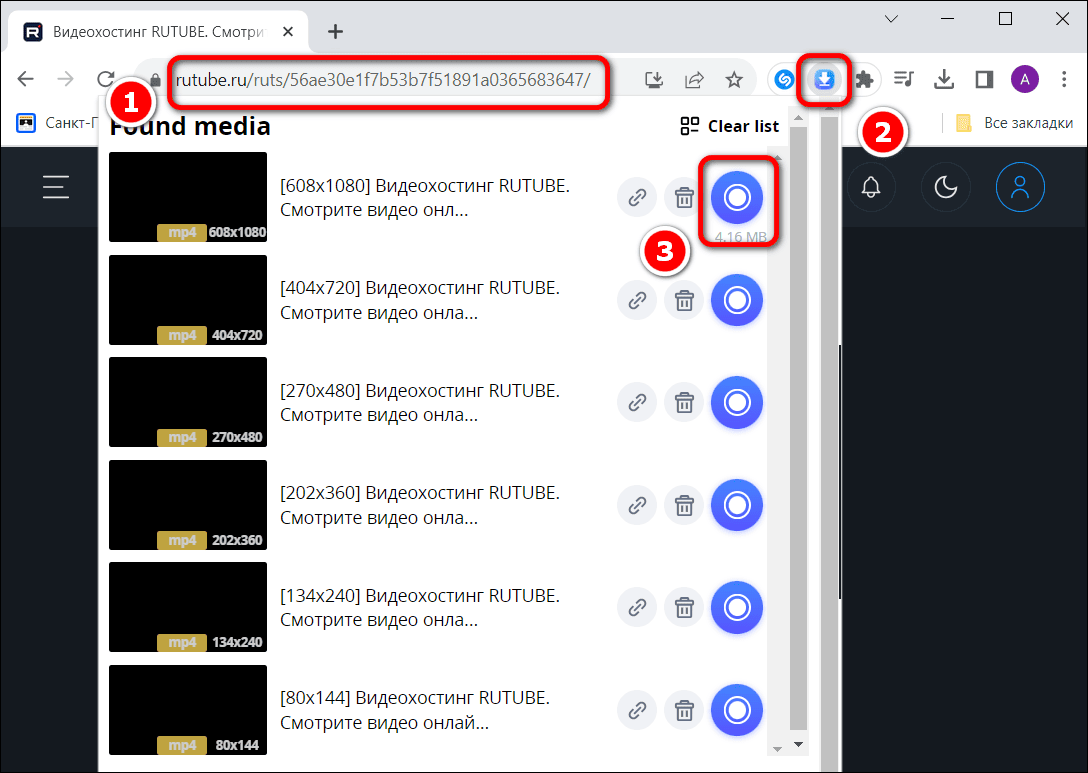Open the Chrome three-dot menu
Viewport: 1088px width, 773px height.
(1064, 80)
